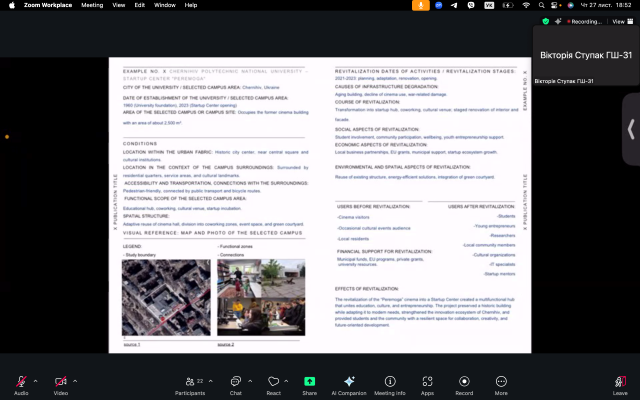This screenshot has height=400, width=640.
Task: Expand audio options arrow next to Audio
Action: [36, 380]
